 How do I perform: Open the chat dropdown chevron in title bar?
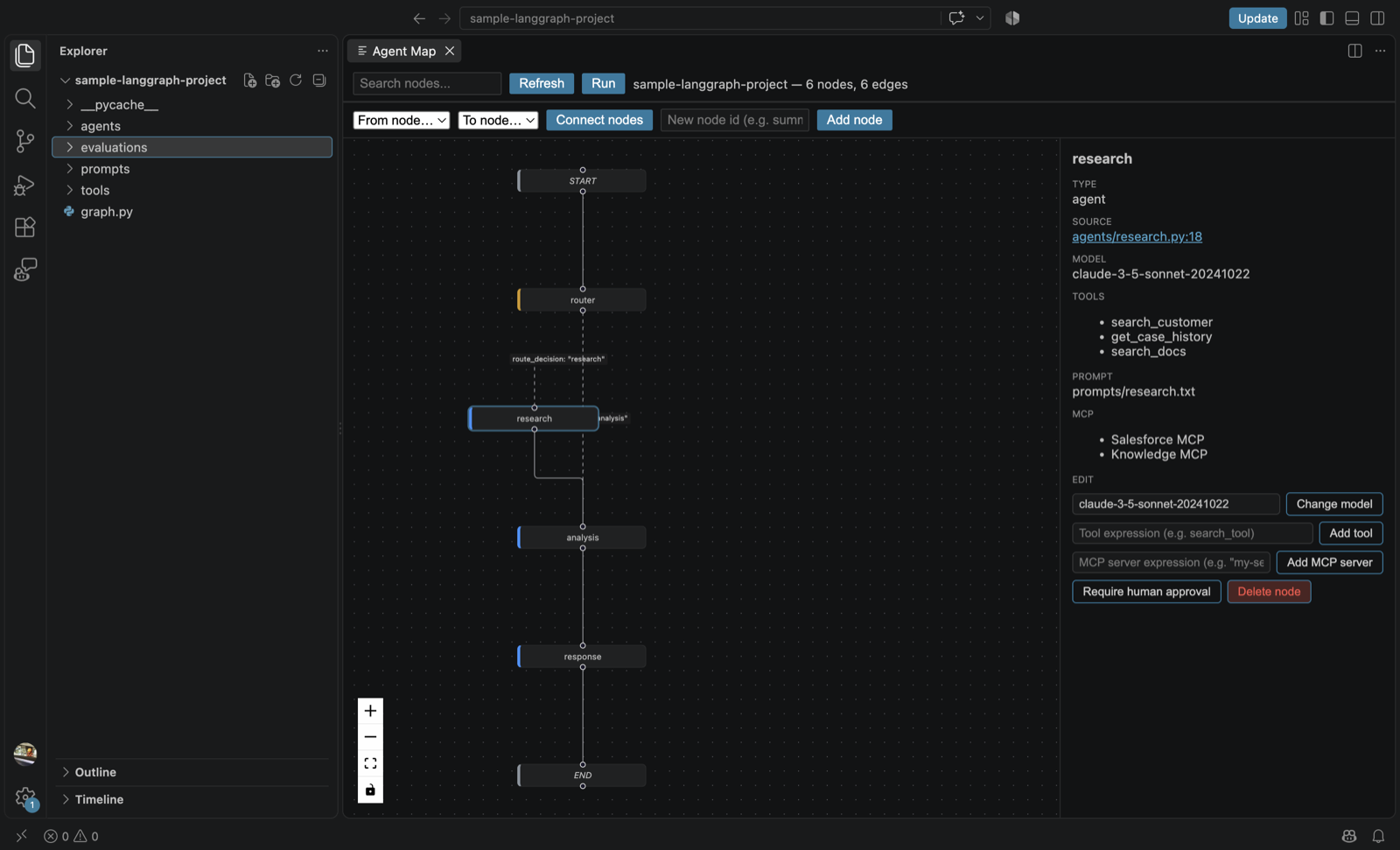click(x=980, y=18)
